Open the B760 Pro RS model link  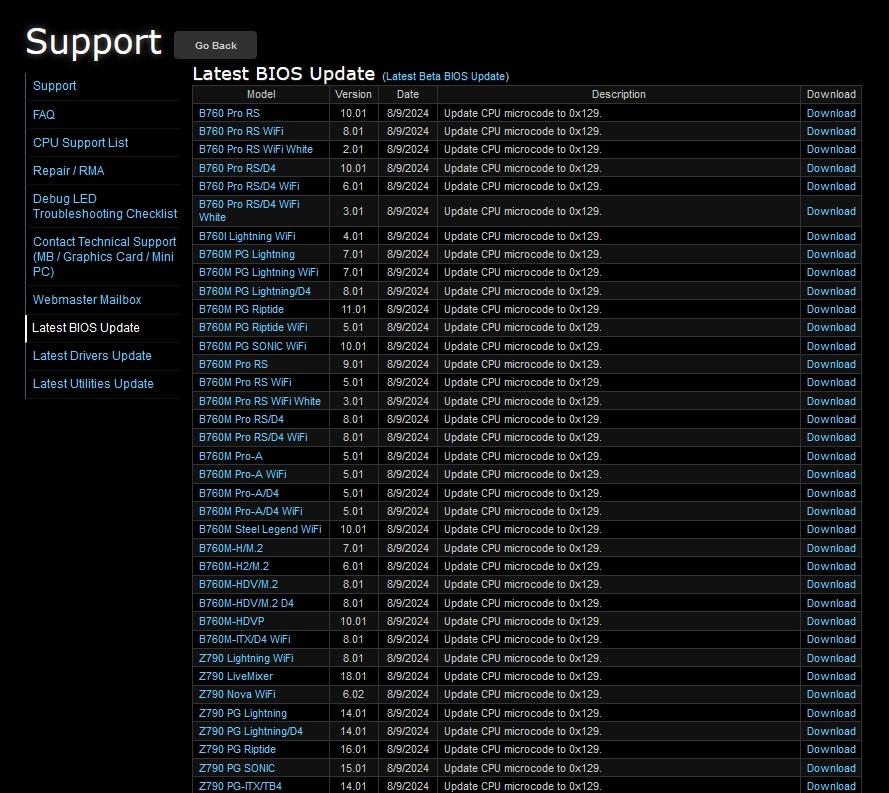click(x=229, y=113)
